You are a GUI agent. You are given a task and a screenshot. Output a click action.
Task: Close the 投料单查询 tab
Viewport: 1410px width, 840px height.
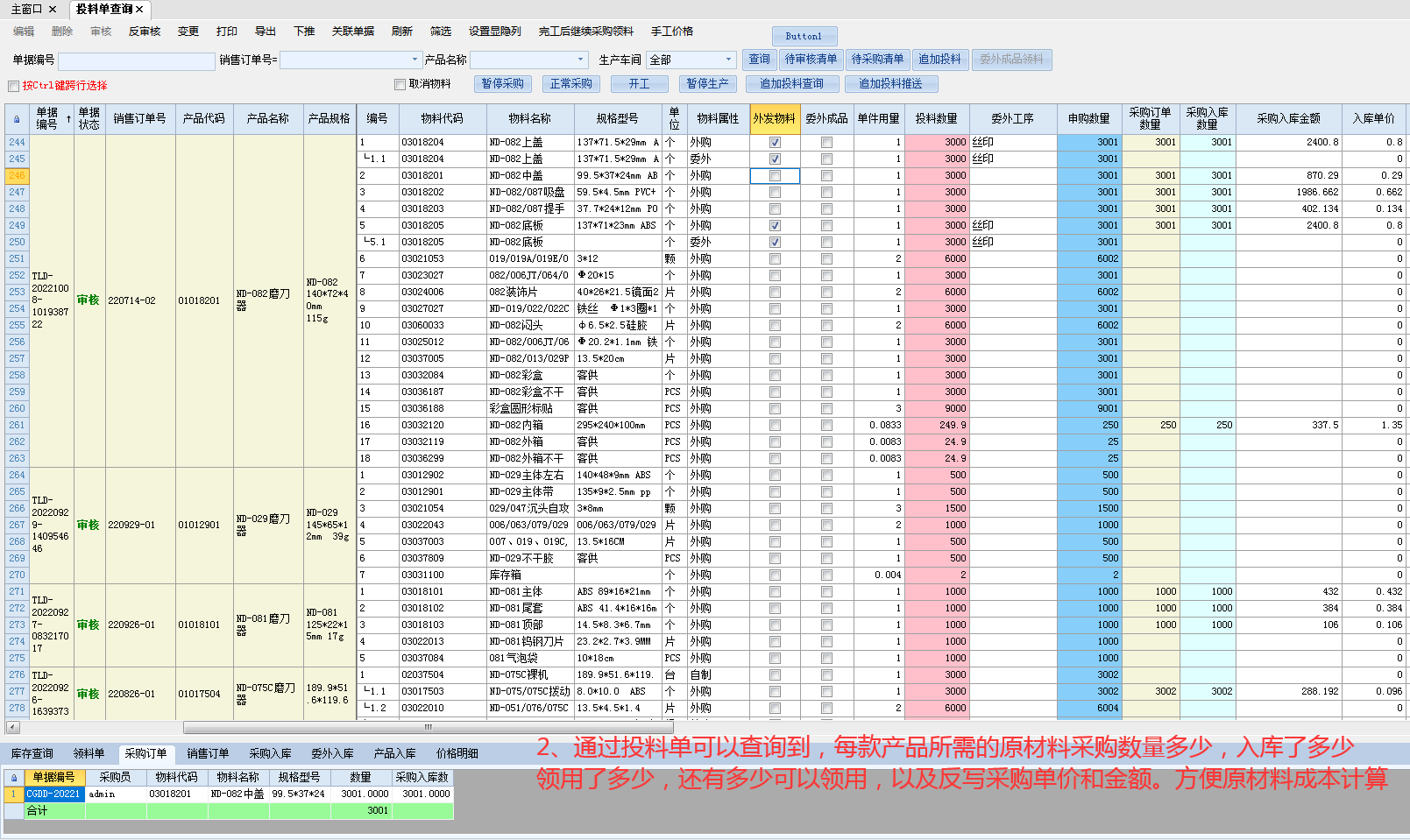[139, 9]
